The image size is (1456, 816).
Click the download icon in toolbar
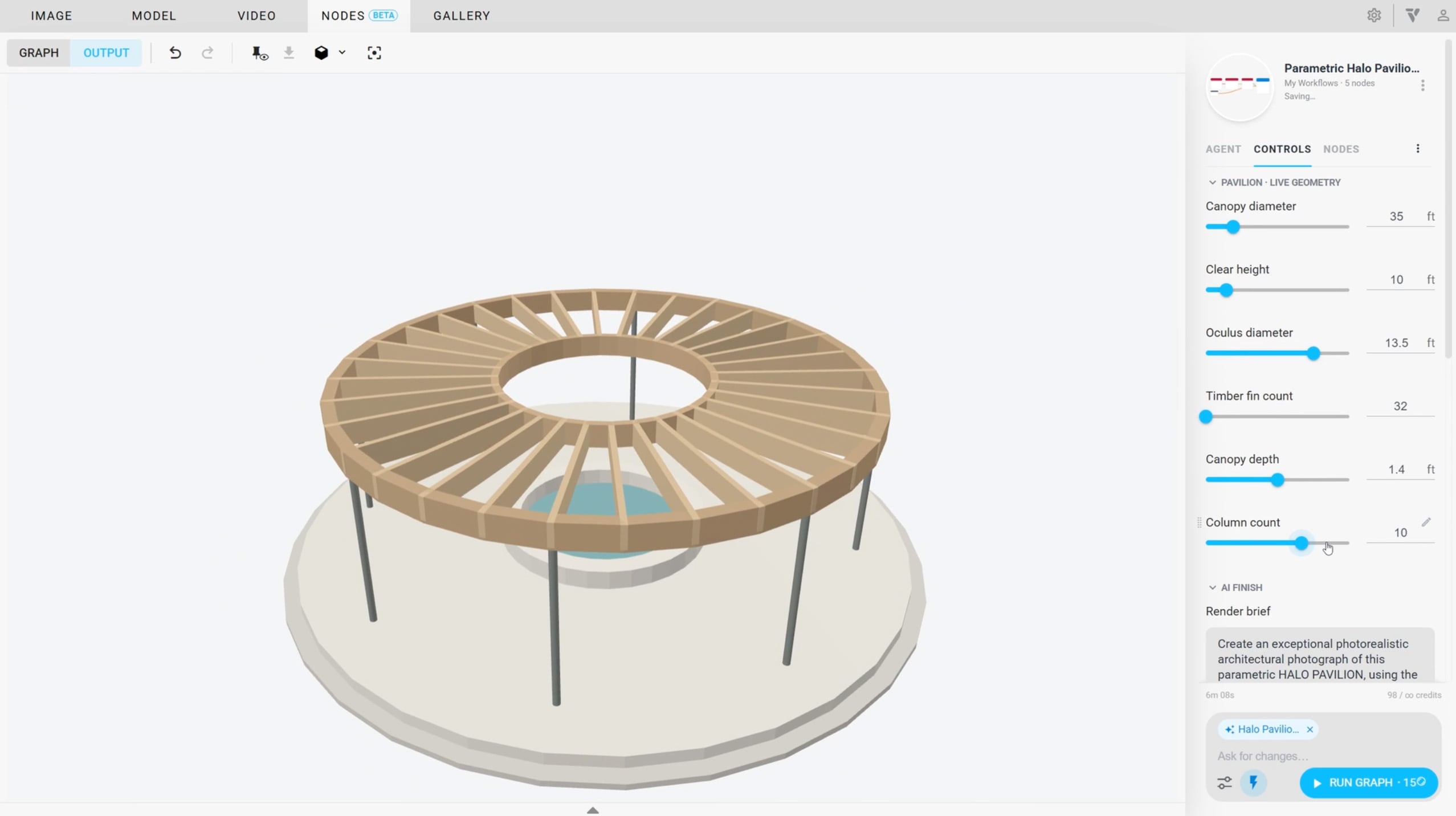pos(289,53)
